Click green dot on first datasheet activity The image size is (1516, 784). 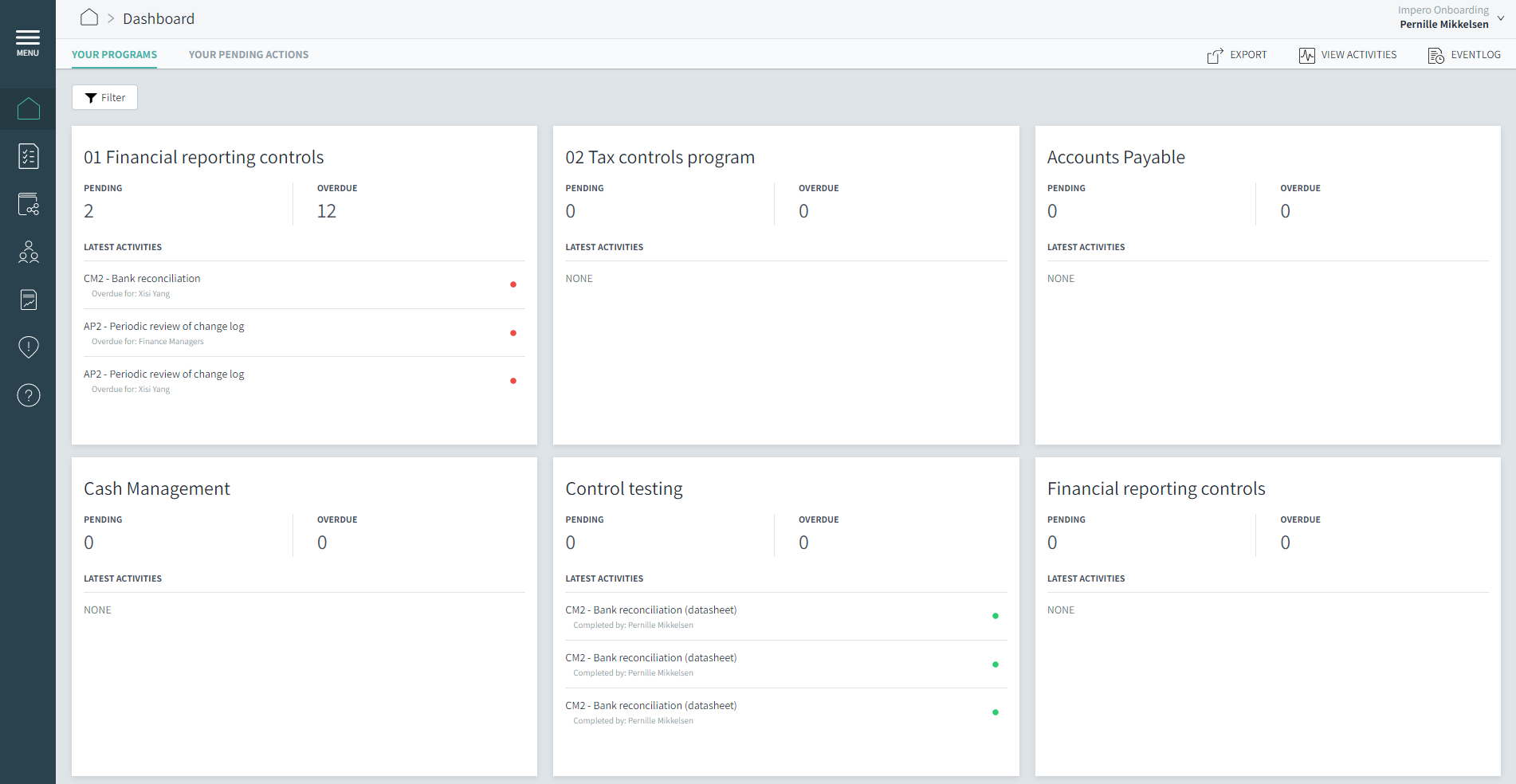(x=996, y=616)
